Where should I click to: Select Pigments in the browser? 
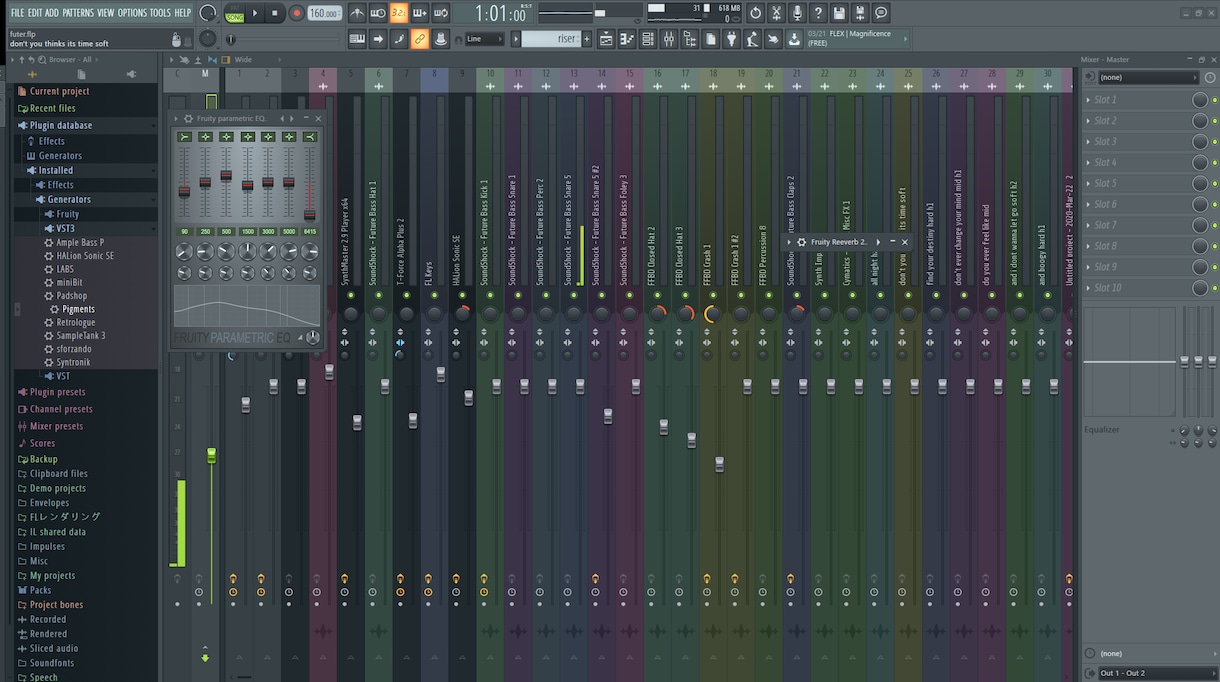coord(78,310)
